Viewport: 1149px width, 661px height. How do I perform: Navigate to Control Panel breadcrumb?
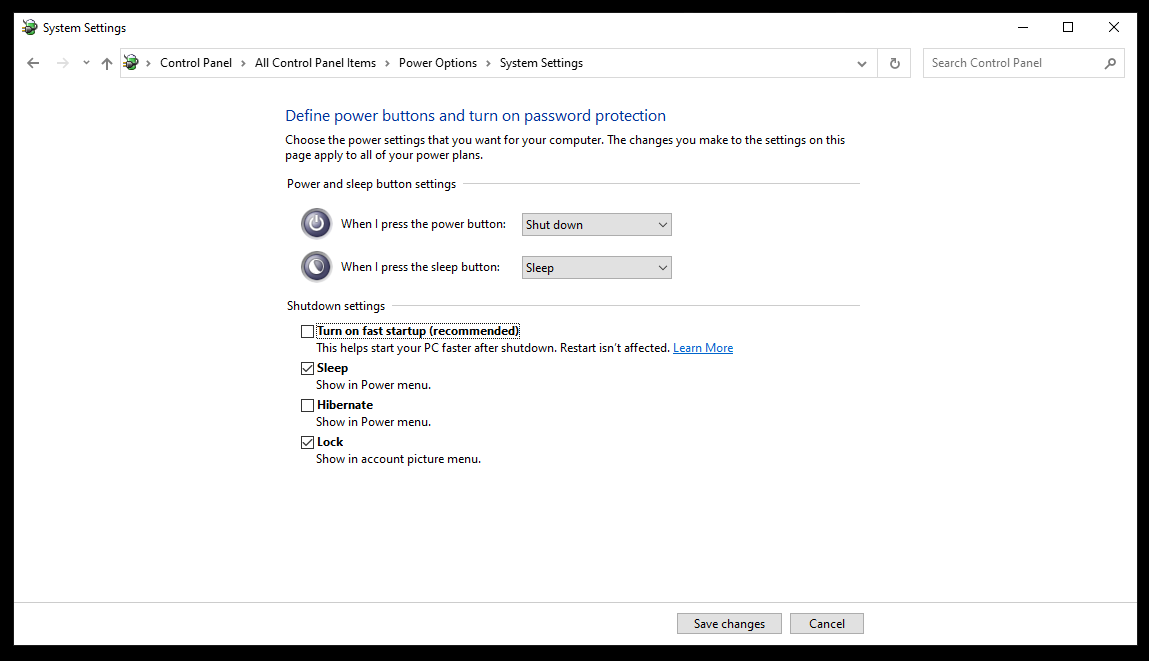pyautogui.click(x=196, y=63)
